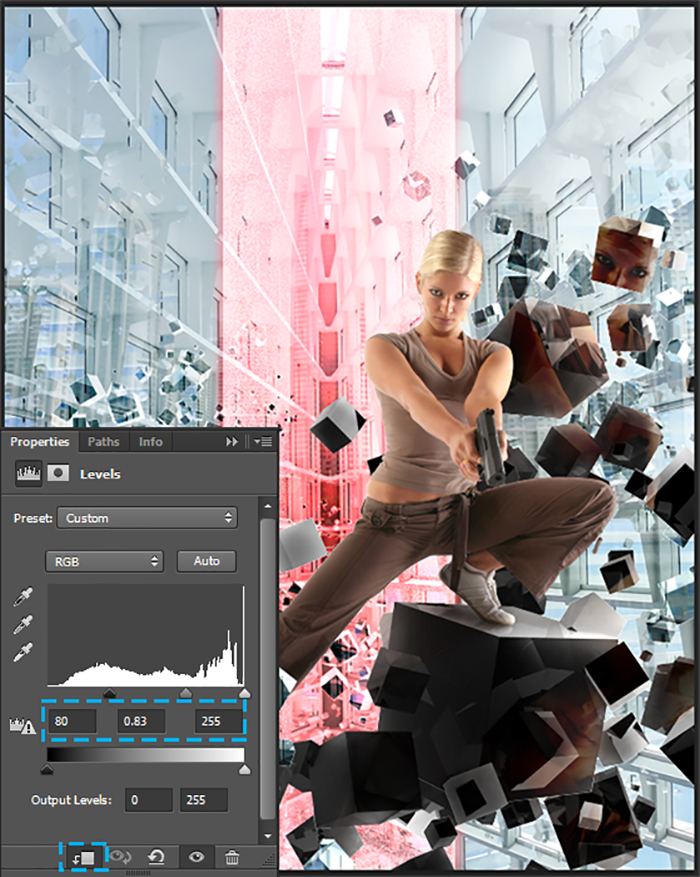Click the Auto levels button
Screen dimensions: 700x877
(x=206, y=561)
